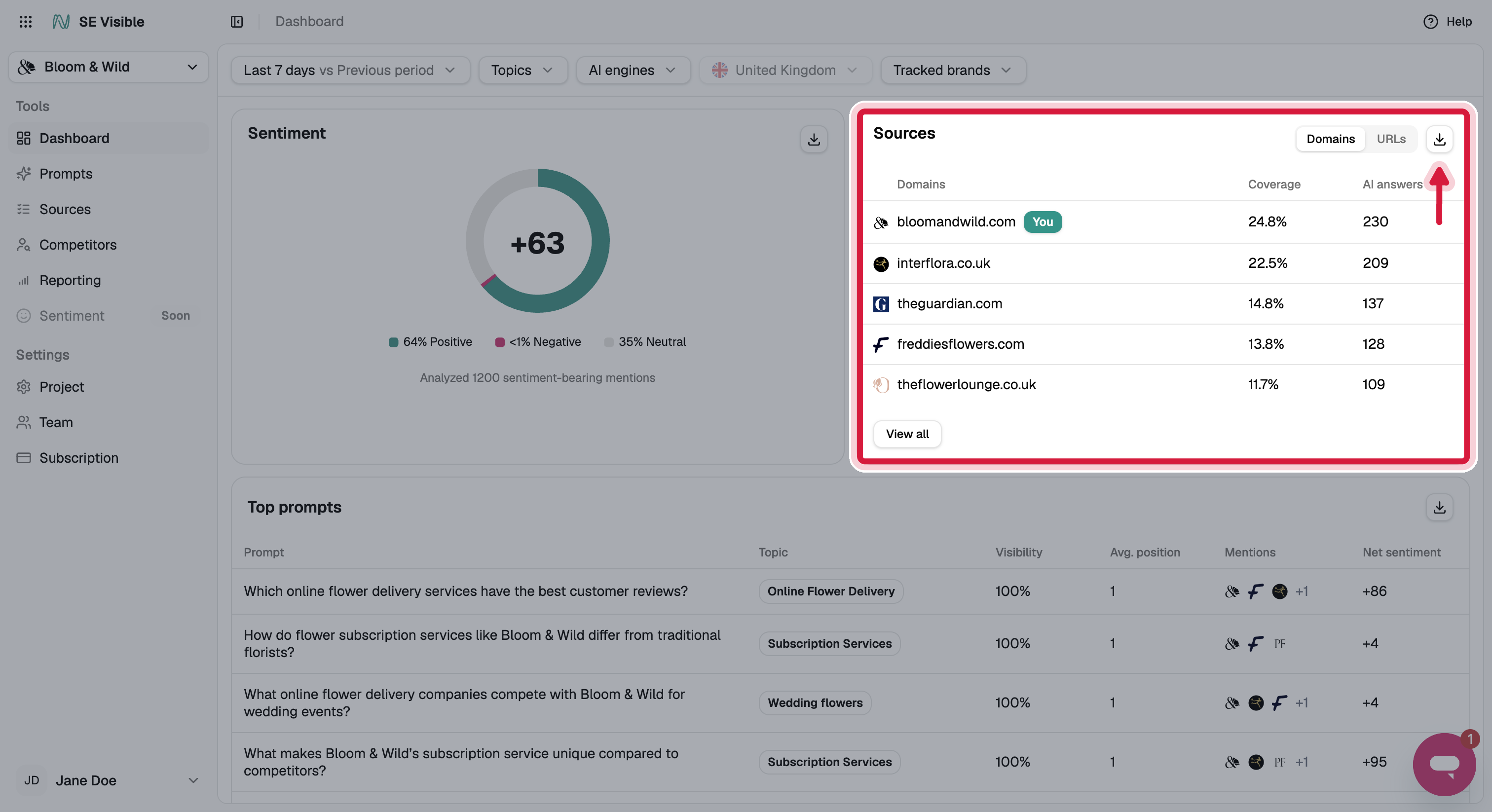
Task: Click the <1% Negative legend swatch
Action: (x=500, y=342)
